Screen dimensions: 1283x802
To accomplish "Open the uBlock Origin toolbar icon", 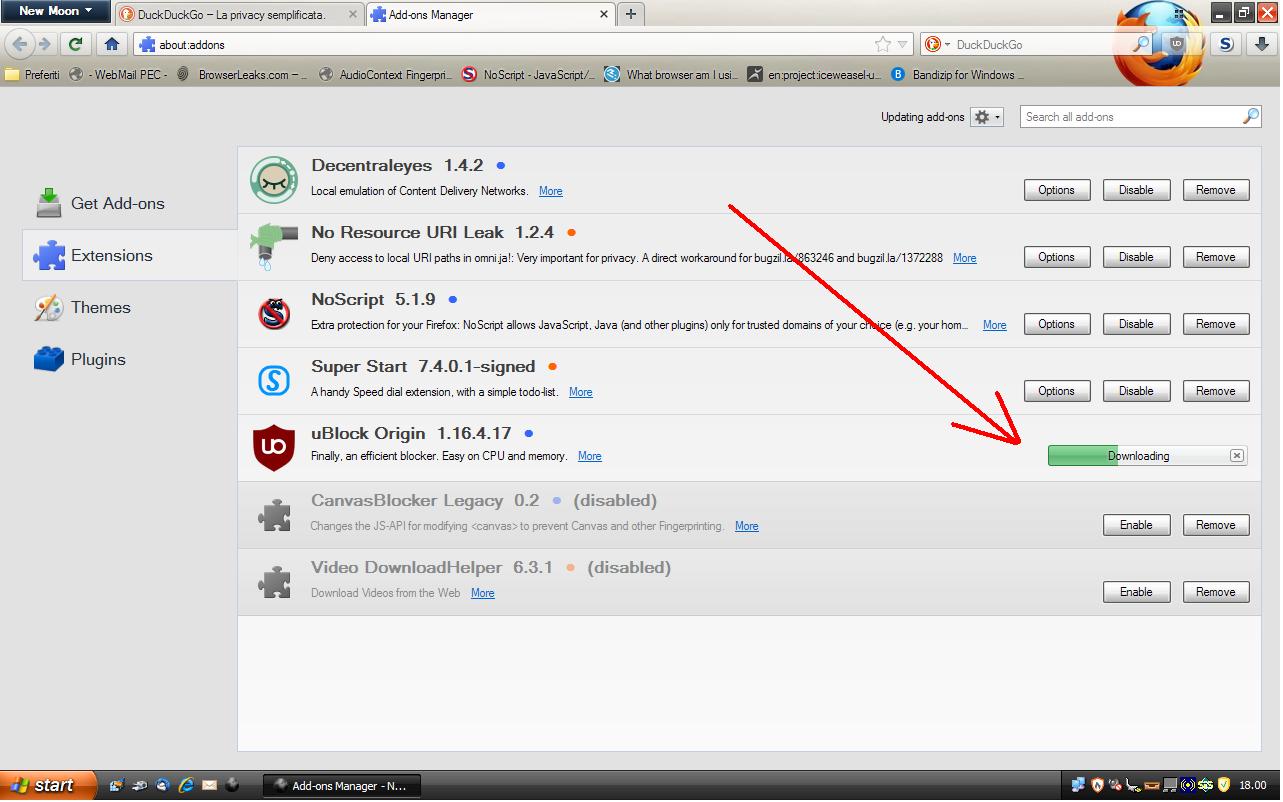I will [x=1177, y=44].
